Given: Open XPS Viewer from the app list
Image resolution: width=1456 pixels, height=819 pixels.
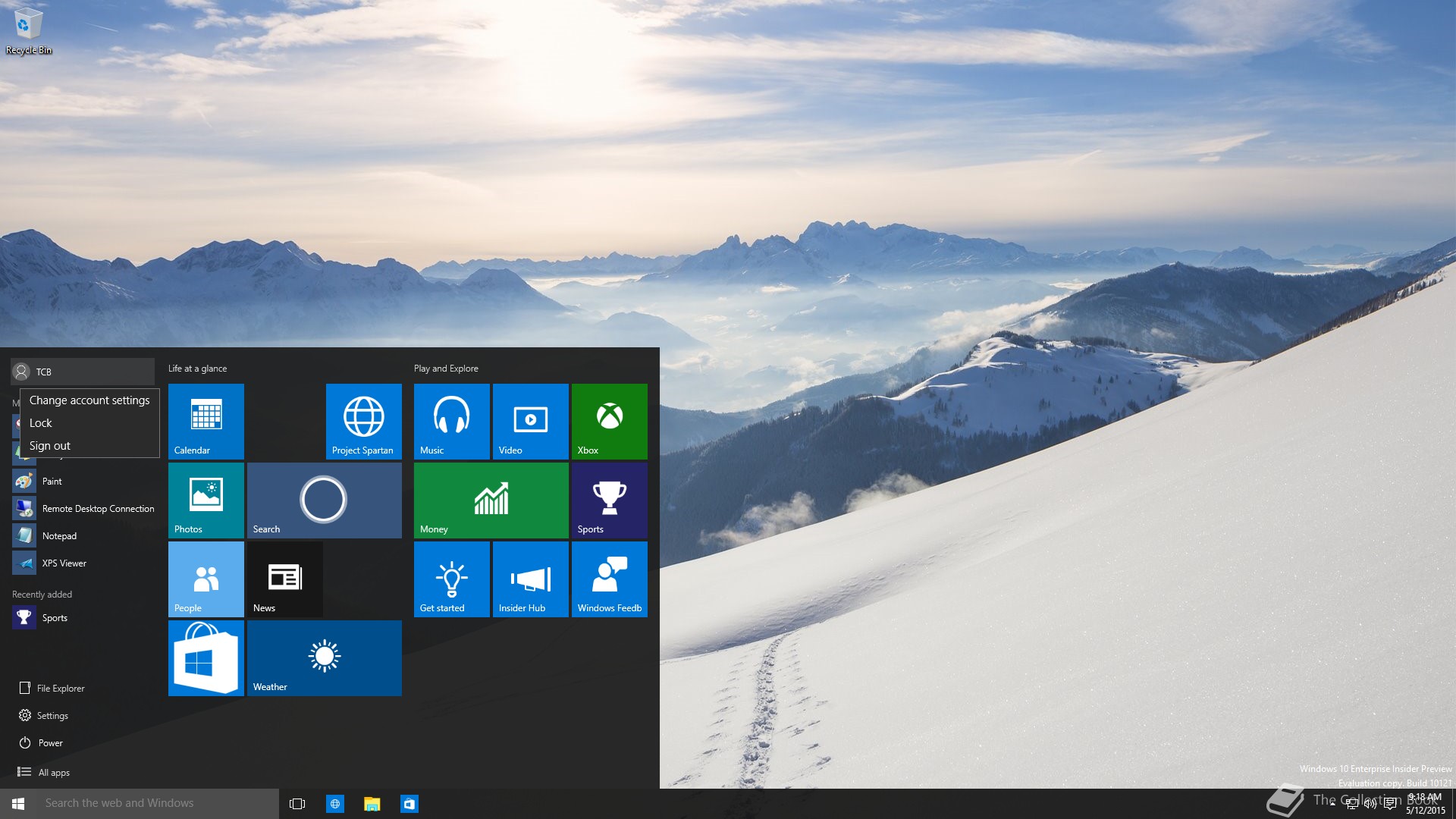Looking at the screenshot, I should (83, 563).
